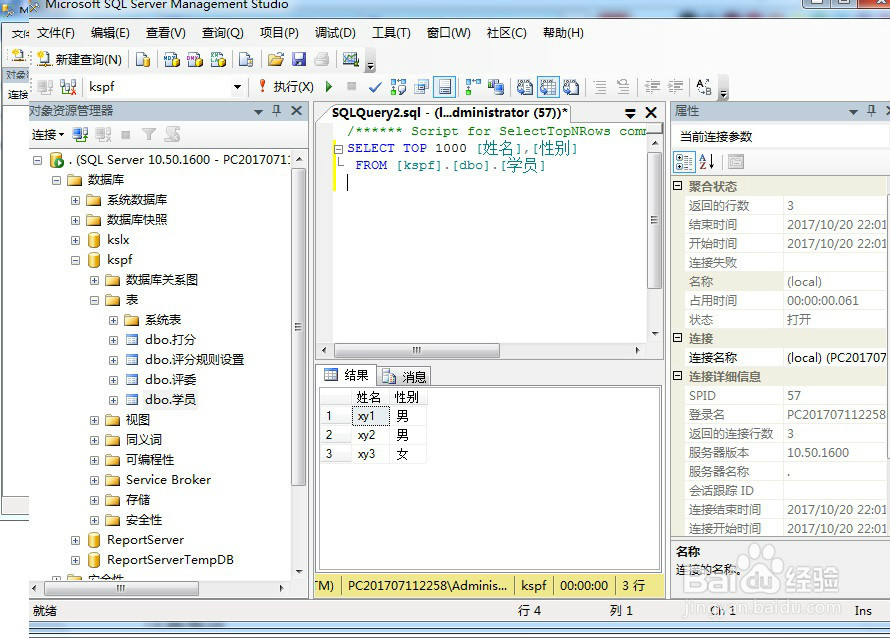890x638 pixels.
Task: Expand the 系统数据库 folder
Action: 75,200
